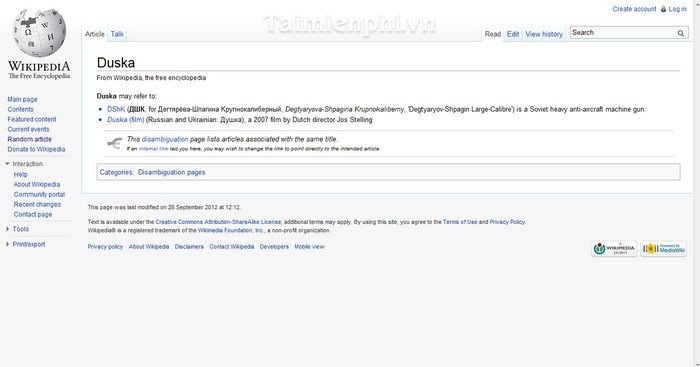
Task: Open Featured content link
Action: point(32,119)
